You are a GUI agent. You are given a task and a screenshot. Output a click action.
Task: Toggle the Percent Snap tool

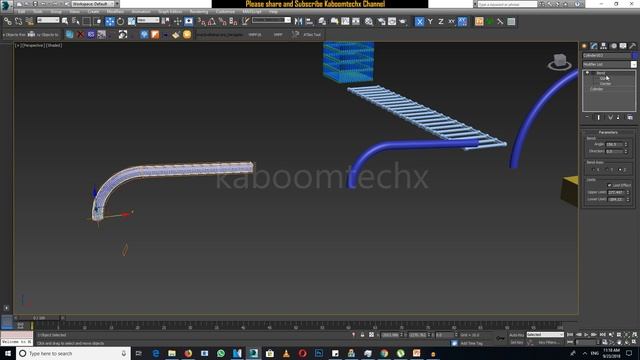point(222,21)
